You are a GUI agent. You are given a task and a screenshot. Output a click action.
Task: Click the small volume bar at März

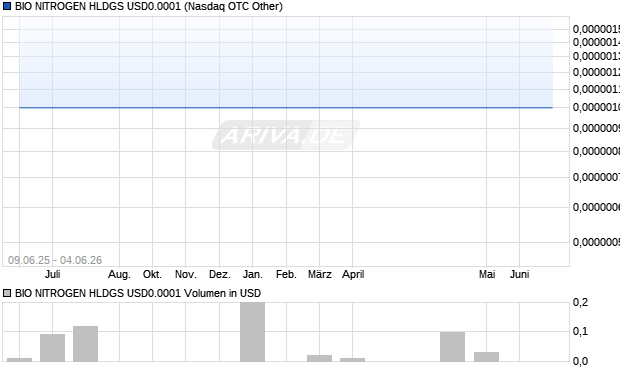[319, 358]
